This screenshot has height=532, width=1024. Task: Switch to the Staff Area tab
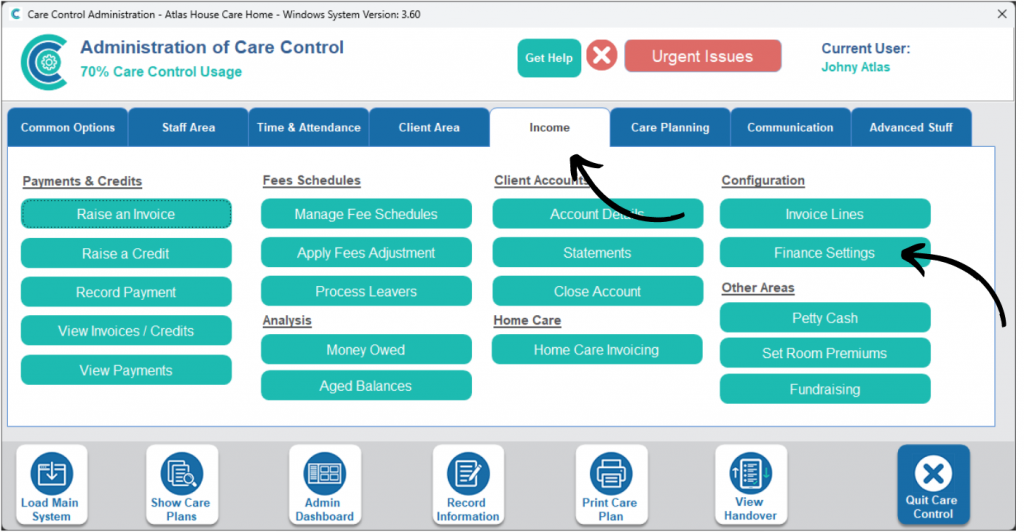point(188,128)
